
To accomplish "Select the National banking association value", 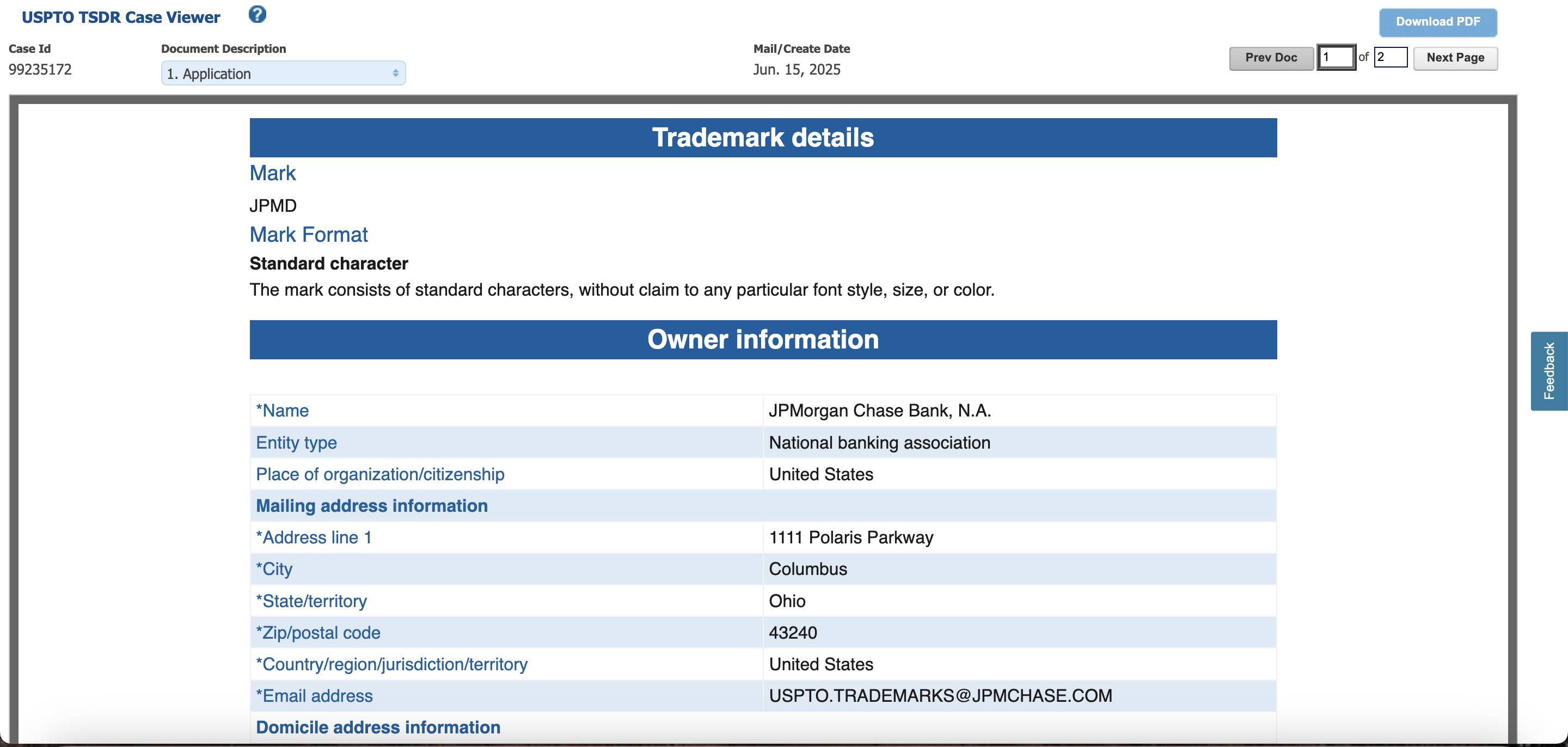I will 880,443.
